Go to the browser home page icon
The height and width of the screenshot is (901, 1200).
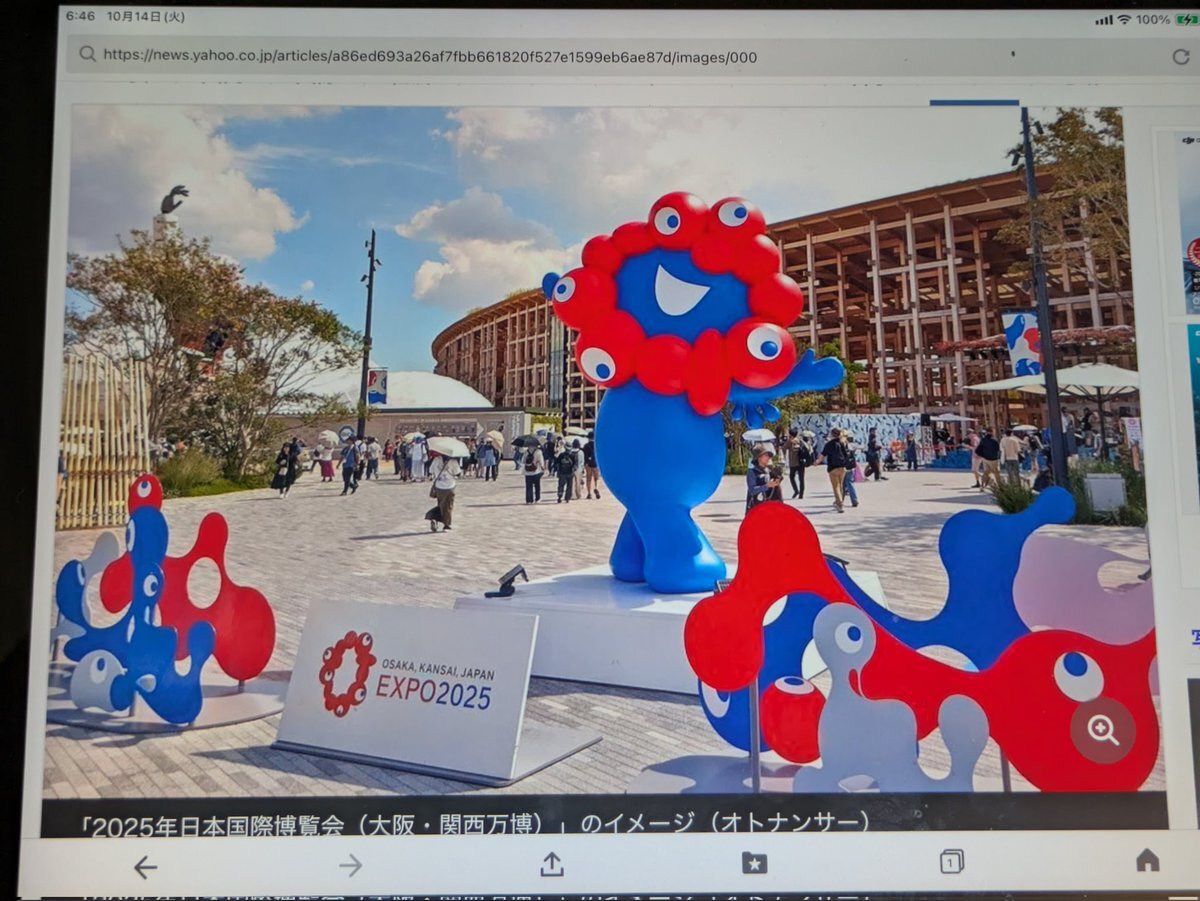click(1148, 860)
